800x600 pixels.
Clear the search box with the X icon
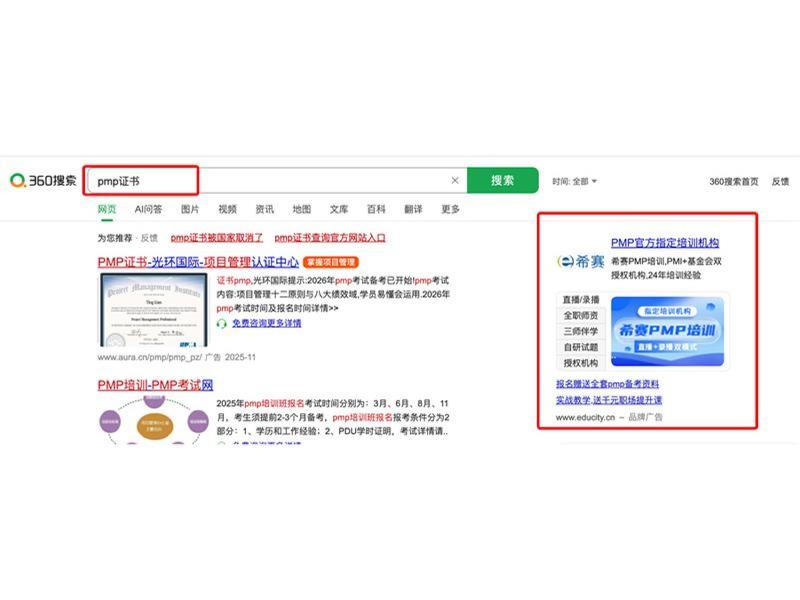(x=455, y=181)
